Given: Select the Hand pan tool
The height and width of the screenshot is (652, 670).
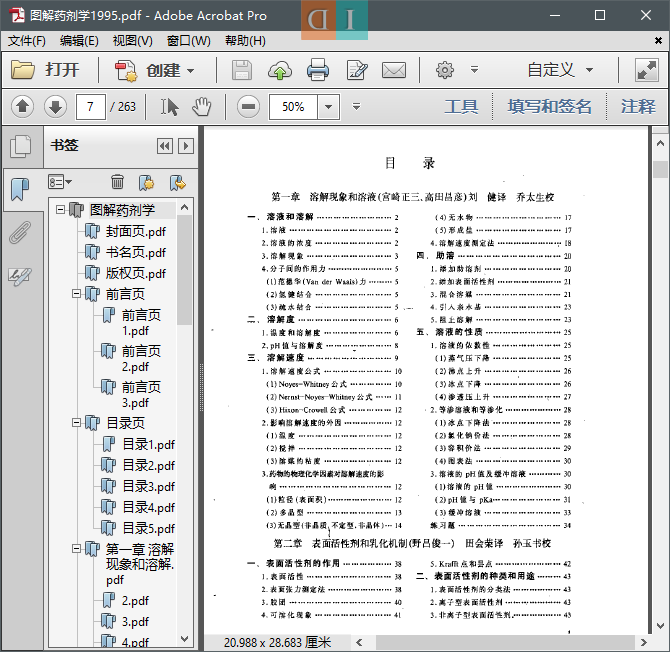Looking at the screenshot, I should (201, 107).
